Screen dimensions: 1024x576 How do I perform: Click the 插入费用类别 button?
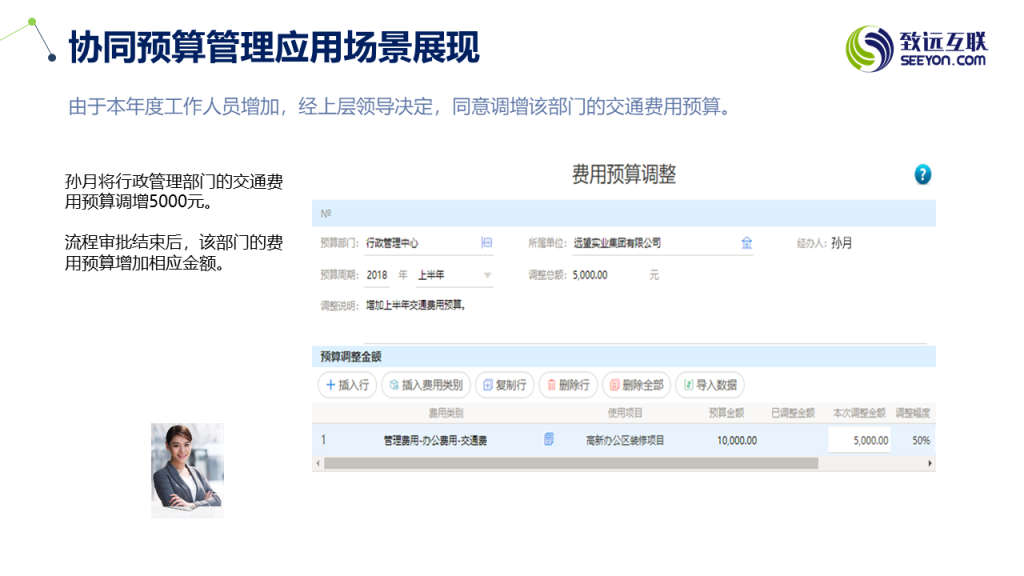click(x=425, y=384)
